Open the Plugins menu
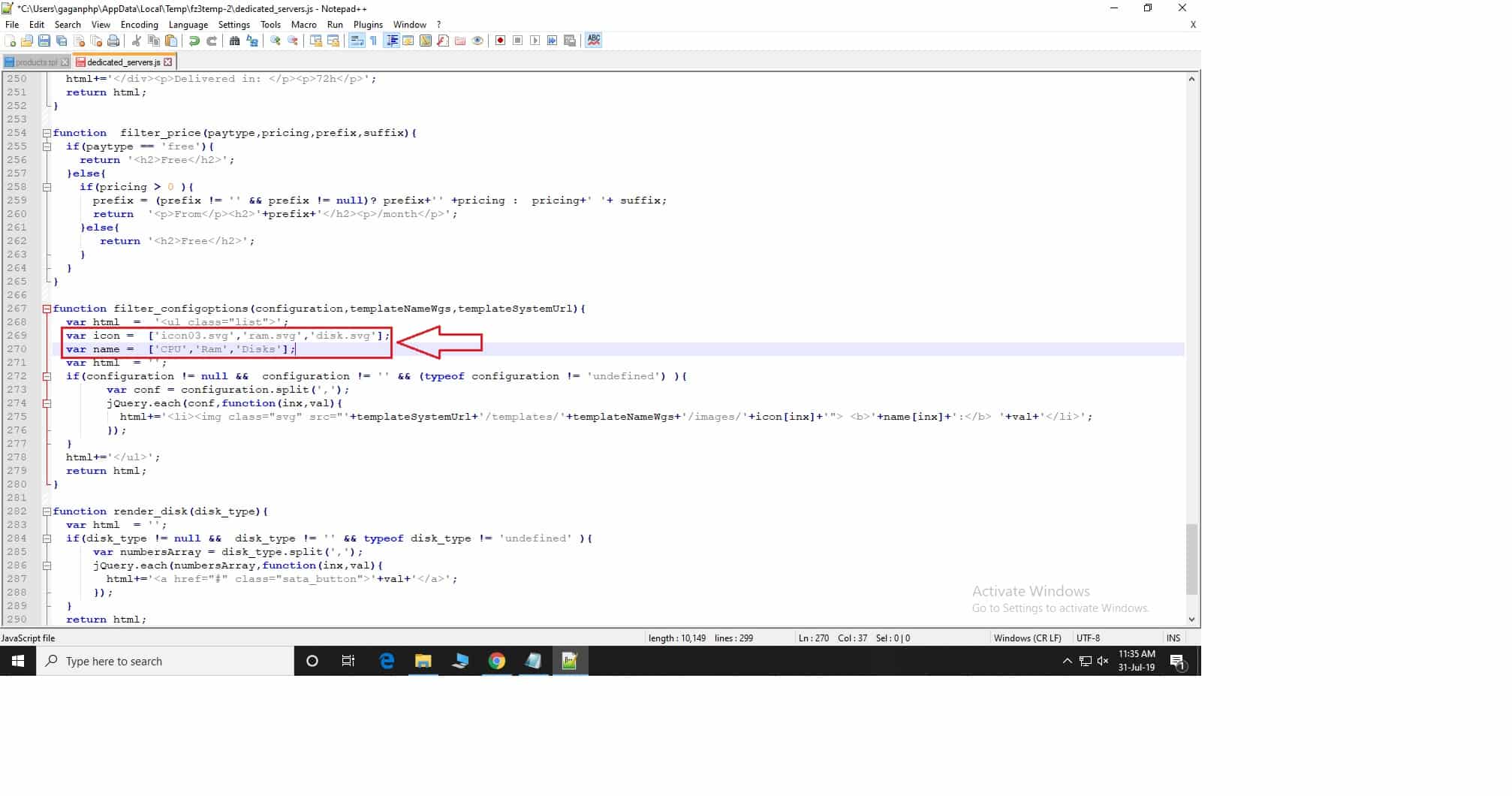Viewport: 1512px width, 796px height. pos(368,25)
